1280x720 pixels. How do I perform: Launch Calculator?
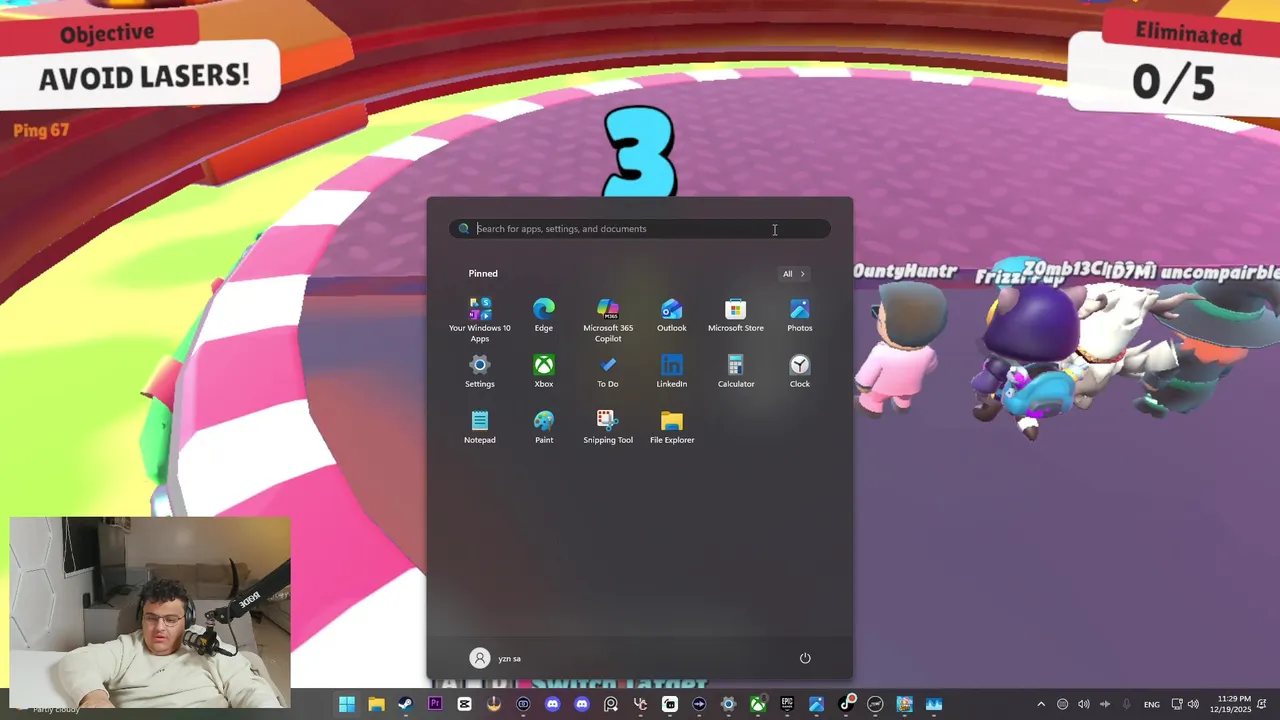click(x=736, y=371)
